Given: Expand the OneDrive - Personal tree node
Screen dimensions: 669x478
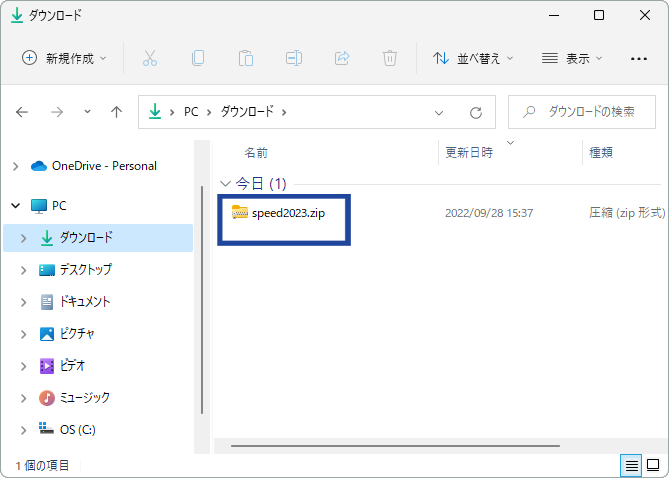Looking at the screenshot, I should pos(16,166).
